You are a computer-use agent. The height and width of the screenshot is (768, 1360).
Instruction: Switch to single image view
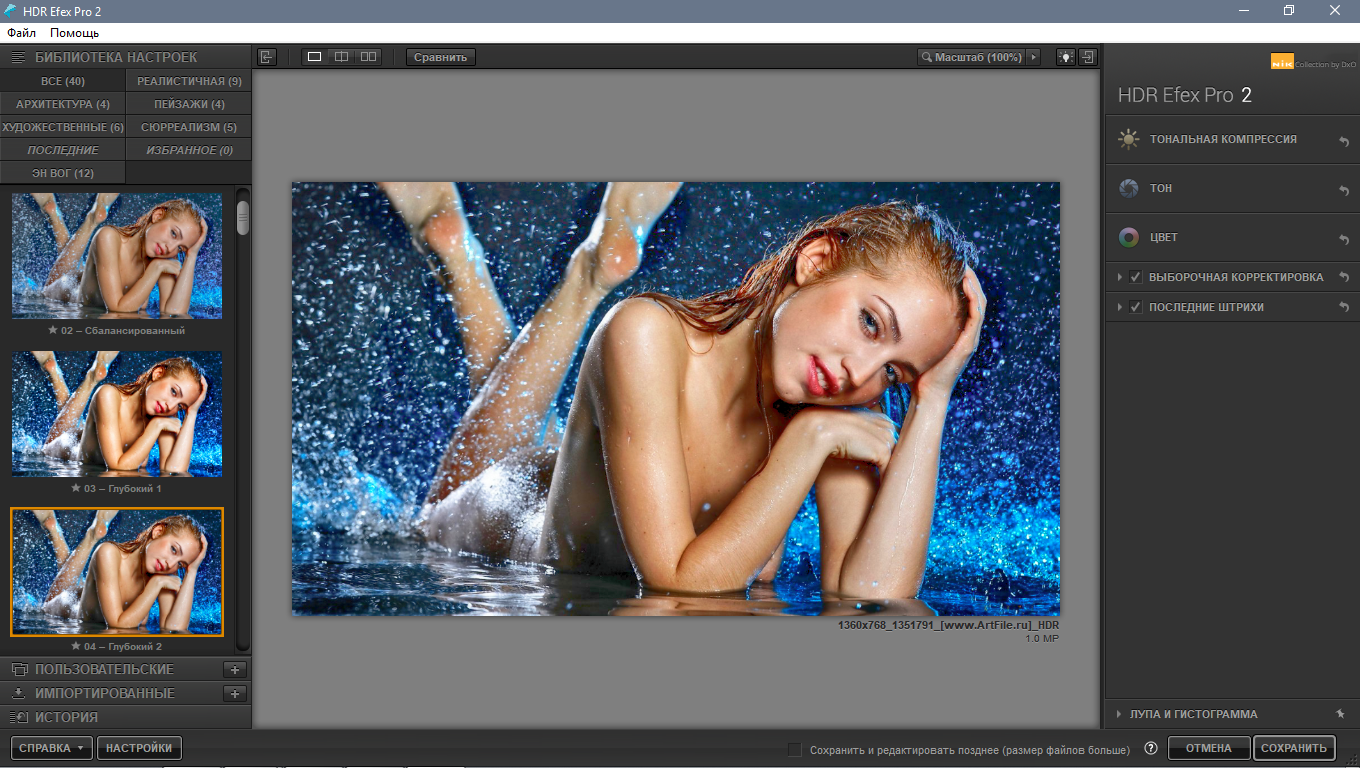[x=314, y=57]
